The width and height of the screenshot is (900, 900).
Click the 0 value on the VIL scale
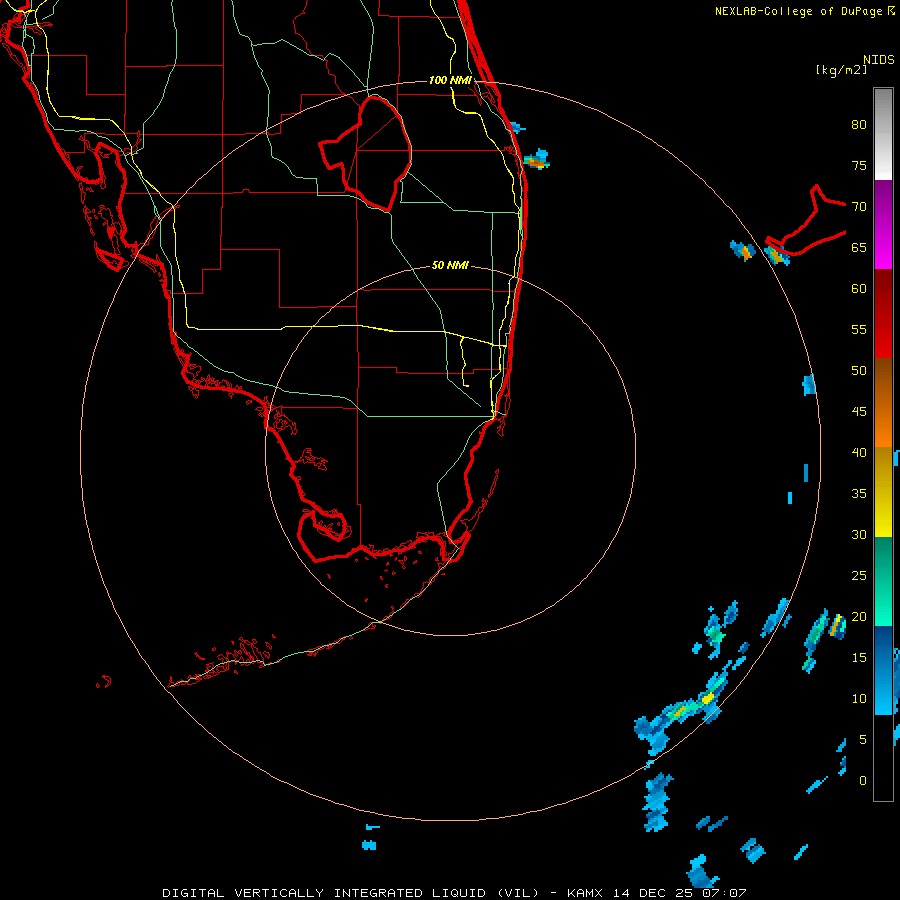coord(863,781)
